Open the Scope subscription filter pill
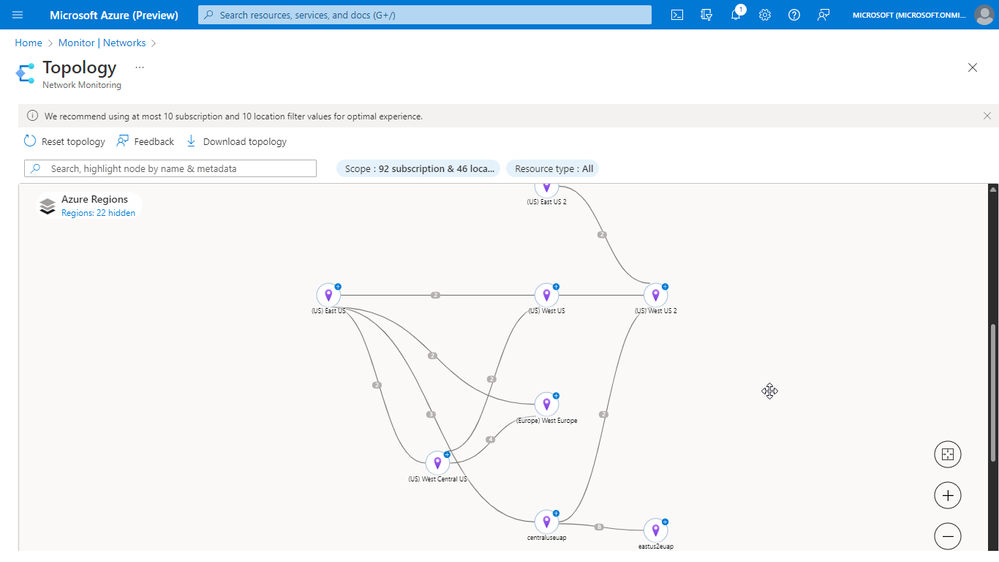 [419, 169]
